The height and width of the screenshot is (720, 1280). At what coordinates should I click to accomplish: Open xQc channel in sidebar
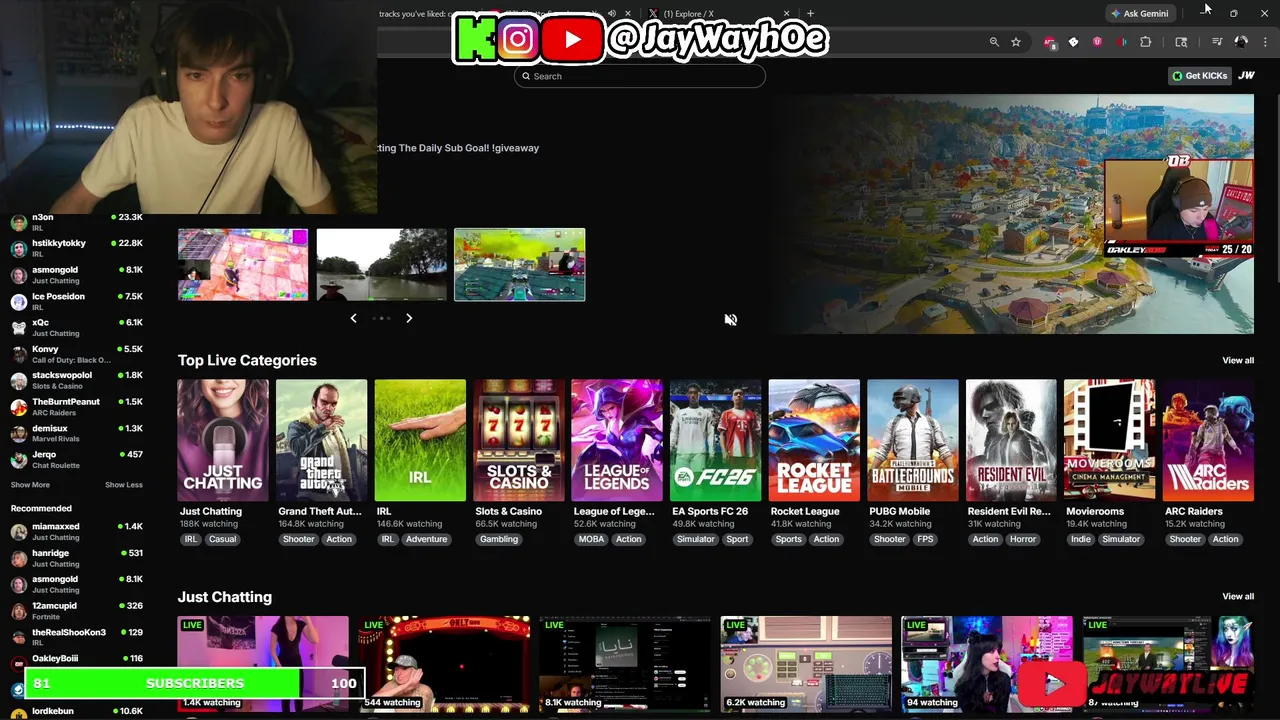tap(76, 327)
